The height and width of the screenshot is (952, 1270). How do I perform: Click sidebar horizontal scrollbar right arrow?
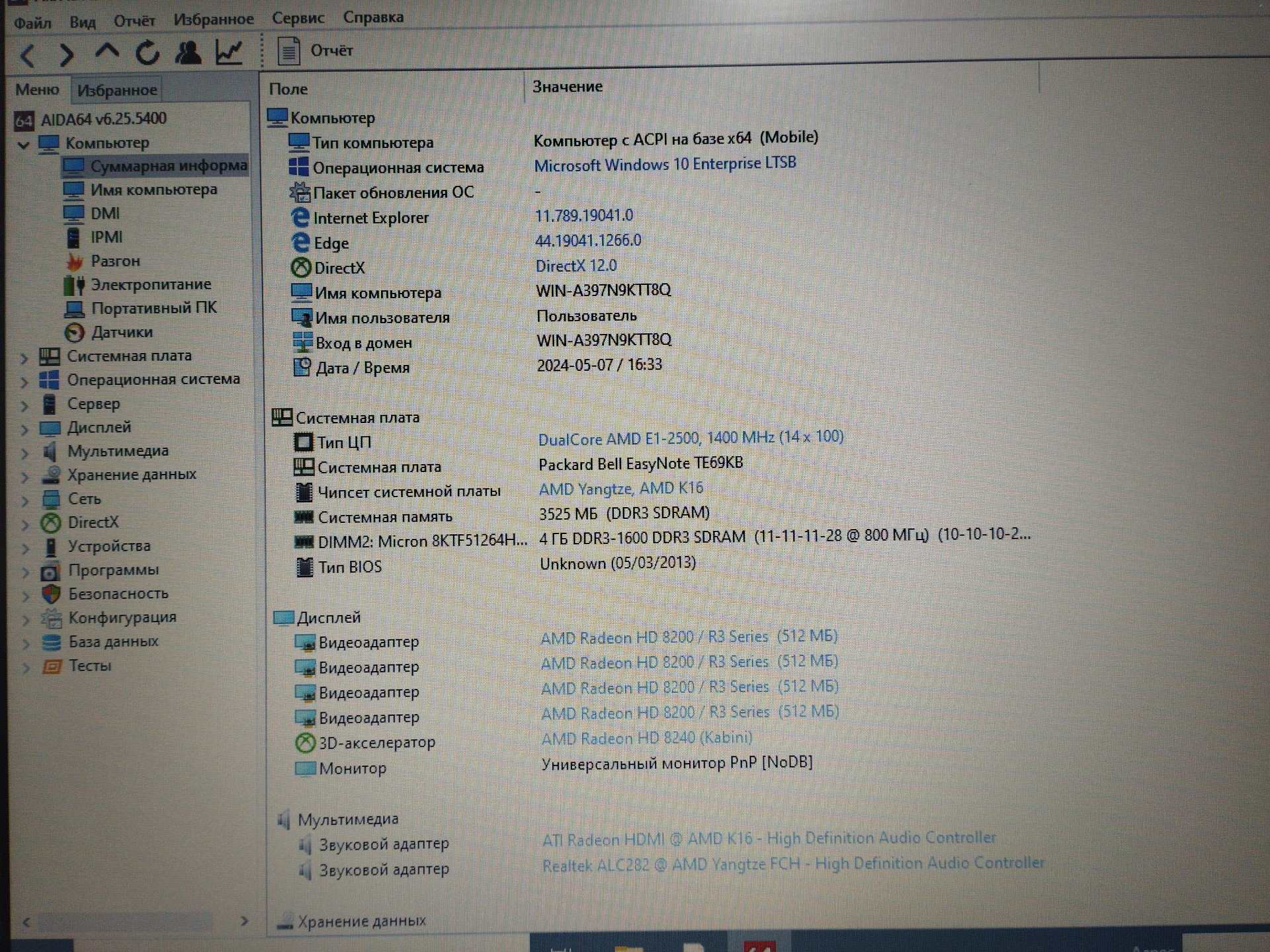(244, 921)
